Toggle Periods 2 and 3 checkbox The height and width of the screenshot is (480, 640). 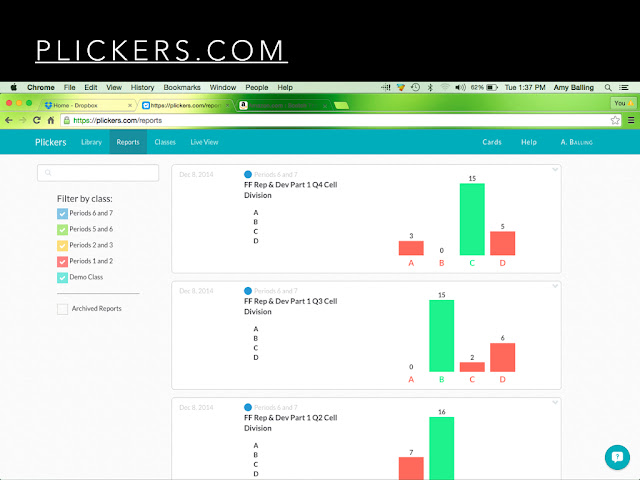click(62, 245)
